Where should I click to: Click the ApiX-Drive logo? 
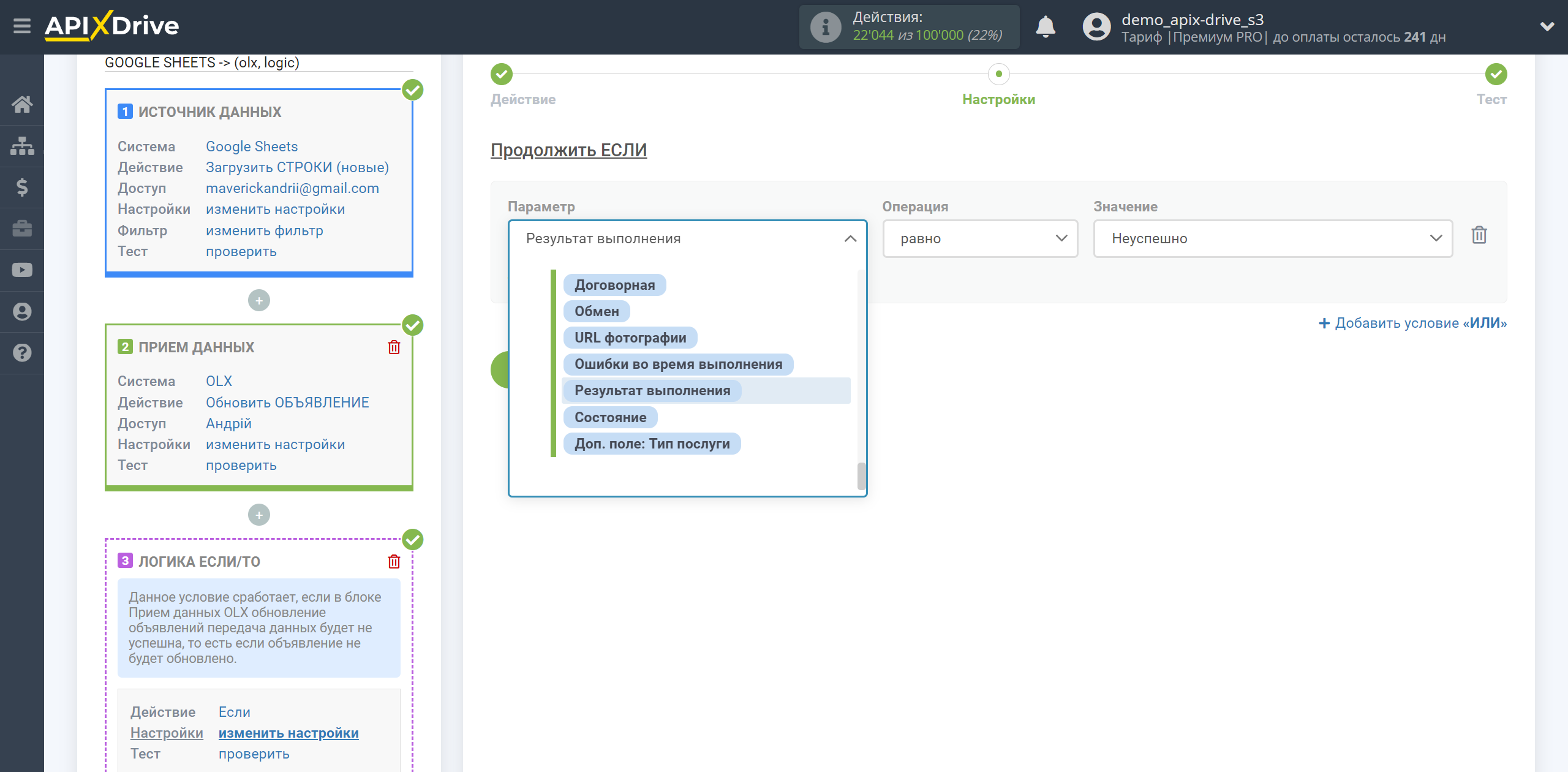pyautogui.click(x=111, y=26)
